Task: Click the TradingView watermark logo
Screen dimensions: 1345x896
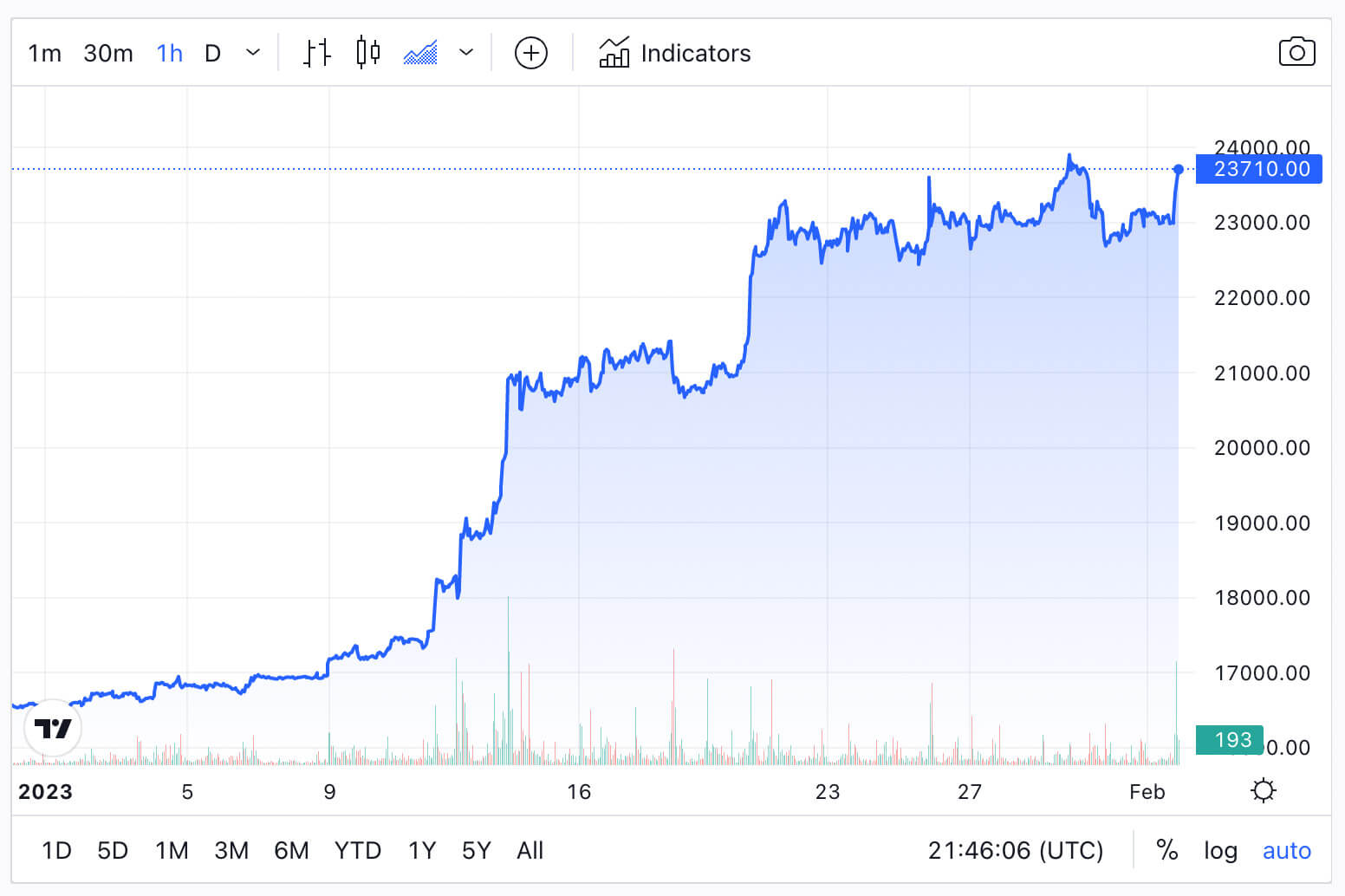Action: 52,728
